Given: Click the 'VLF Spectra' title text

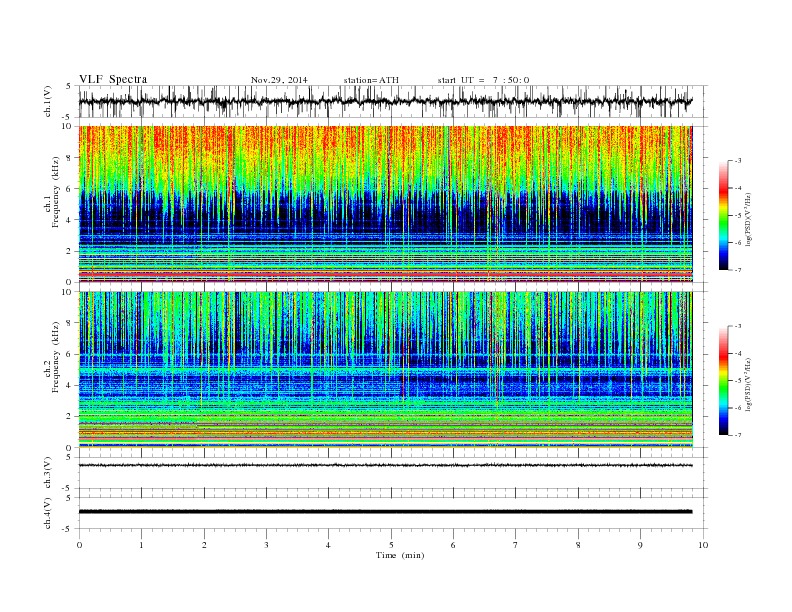Looking at the screenshot, I should (113, 79).
